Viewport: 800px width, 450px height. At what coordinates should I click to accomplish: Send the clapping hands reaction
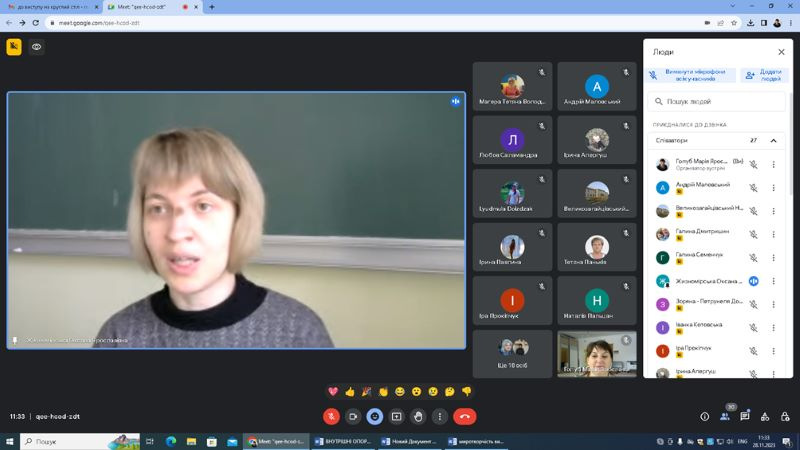point(383,391)
